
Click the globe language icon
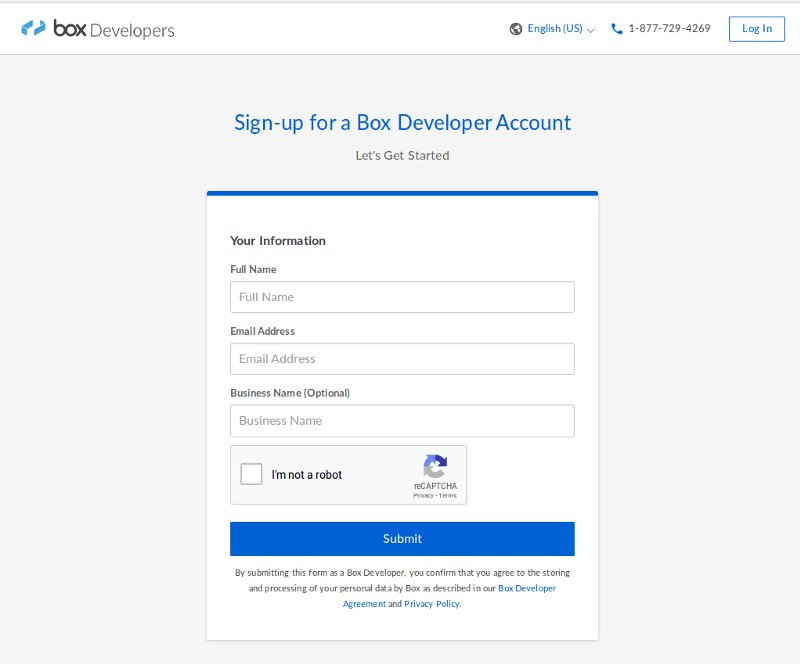click(516, 29)
